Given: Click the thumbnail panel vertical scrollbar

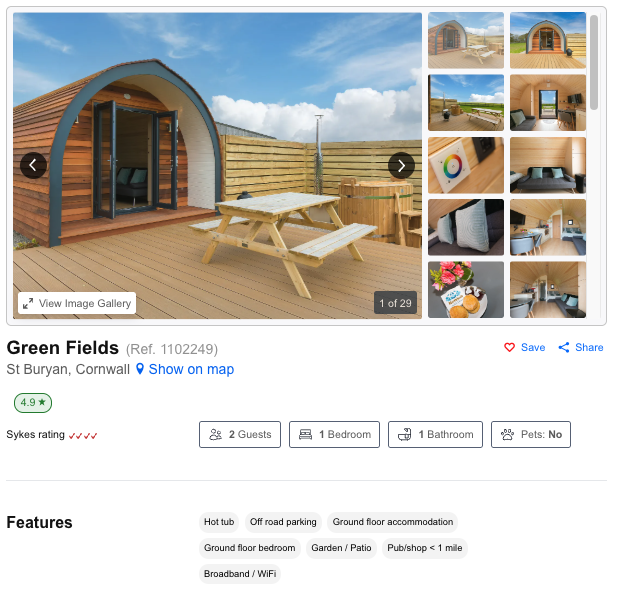Looking at the screenshot, I should coord(594,62).
